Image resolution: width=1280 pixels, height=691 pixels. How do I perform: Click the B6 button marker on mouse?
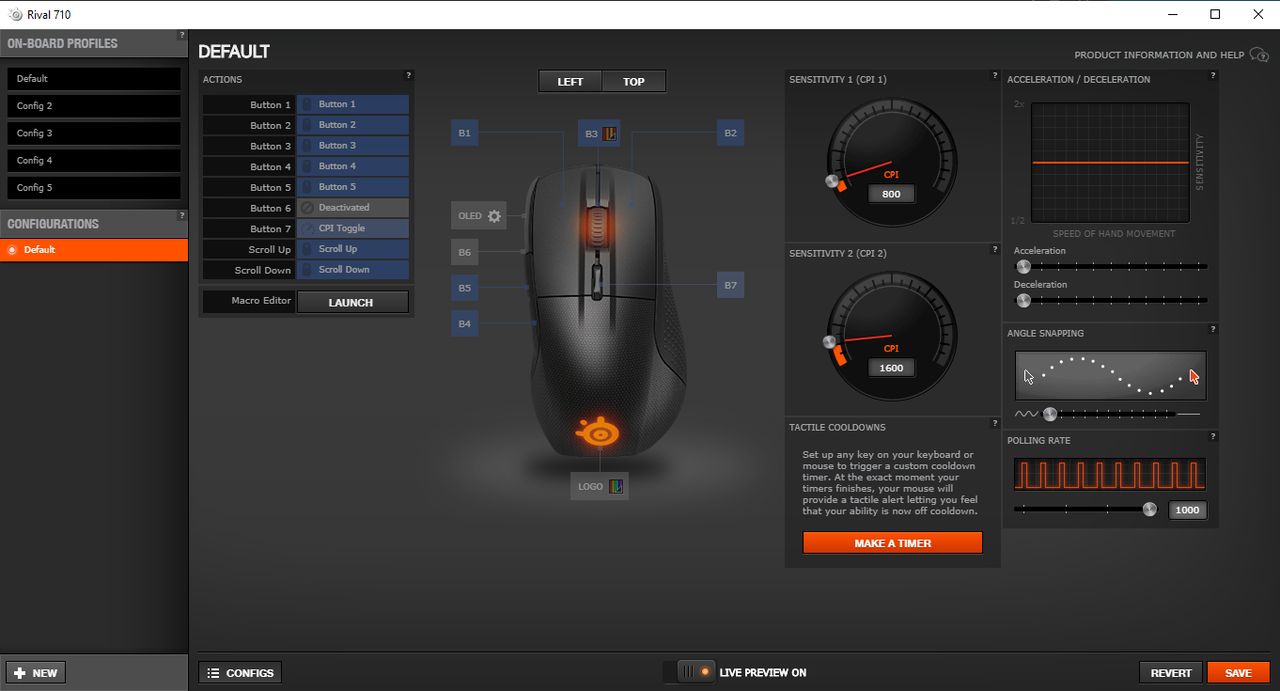(x=465, y=253)
